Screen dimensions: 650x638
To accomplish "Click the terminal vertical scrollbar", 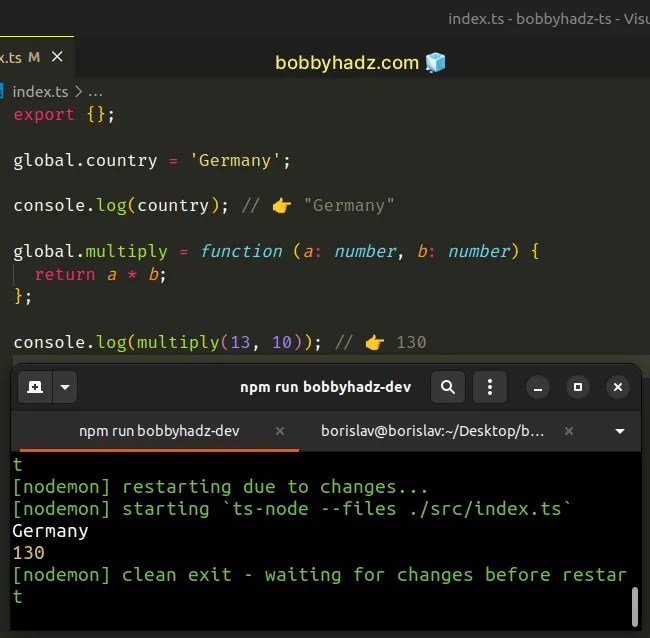I will (x=634, y=606).
